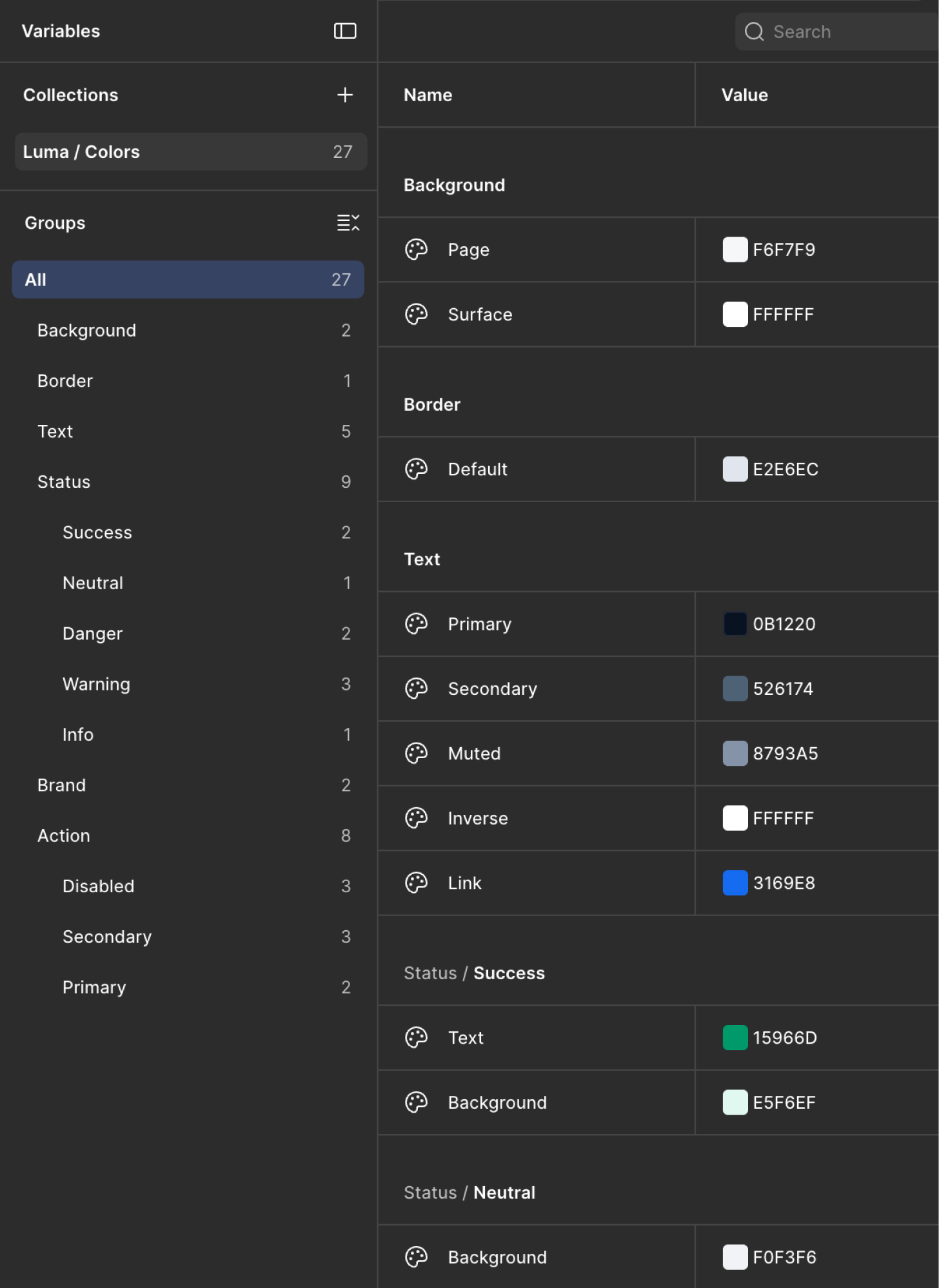Viewport: 939px width, 1288px height.
Task: Click the palette icon for Success Text variable
Action: pyautogui.click(x=416, y=1038)
